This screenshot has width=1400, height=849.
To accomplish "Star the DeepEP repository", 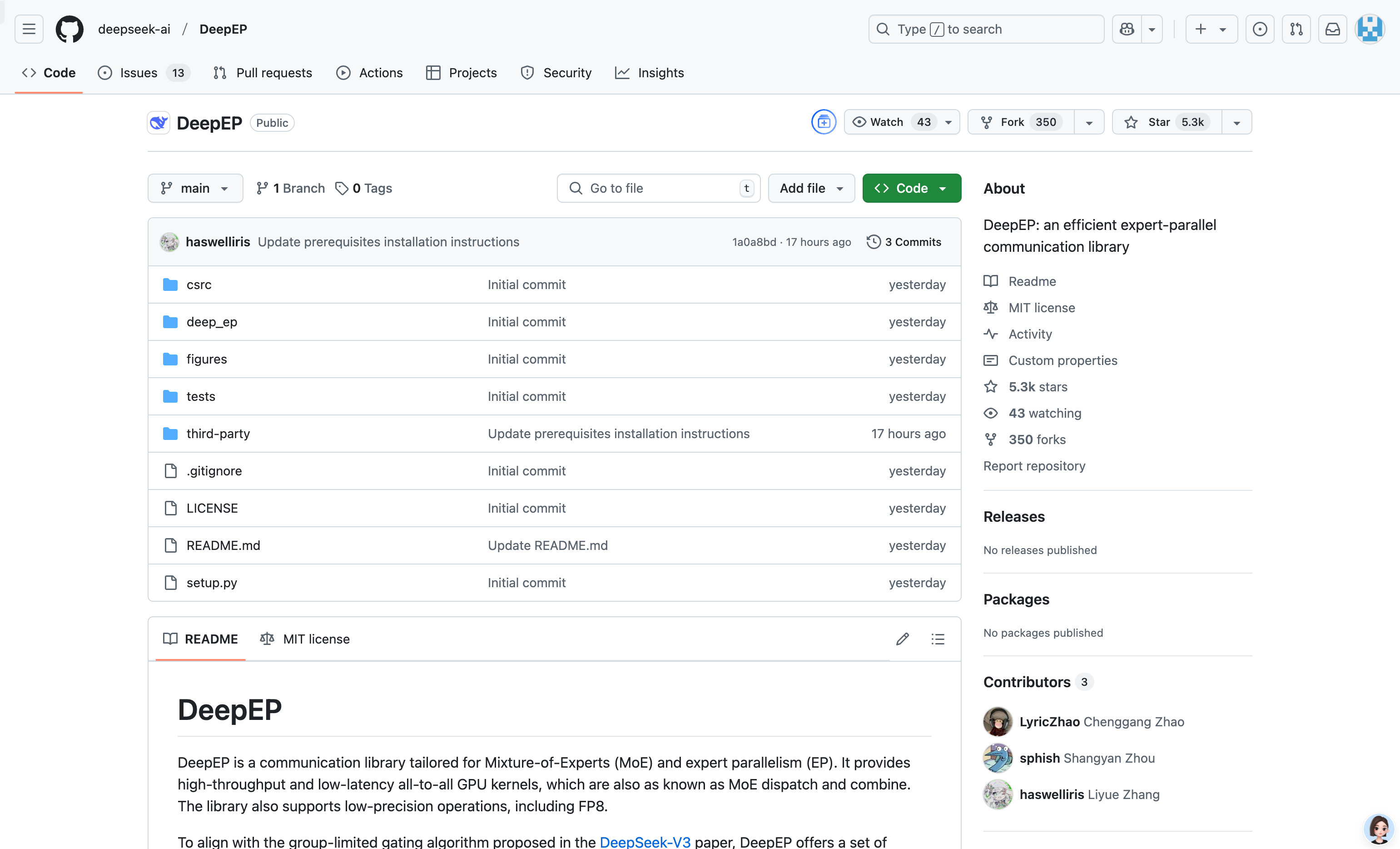I will coord(1167,122).
